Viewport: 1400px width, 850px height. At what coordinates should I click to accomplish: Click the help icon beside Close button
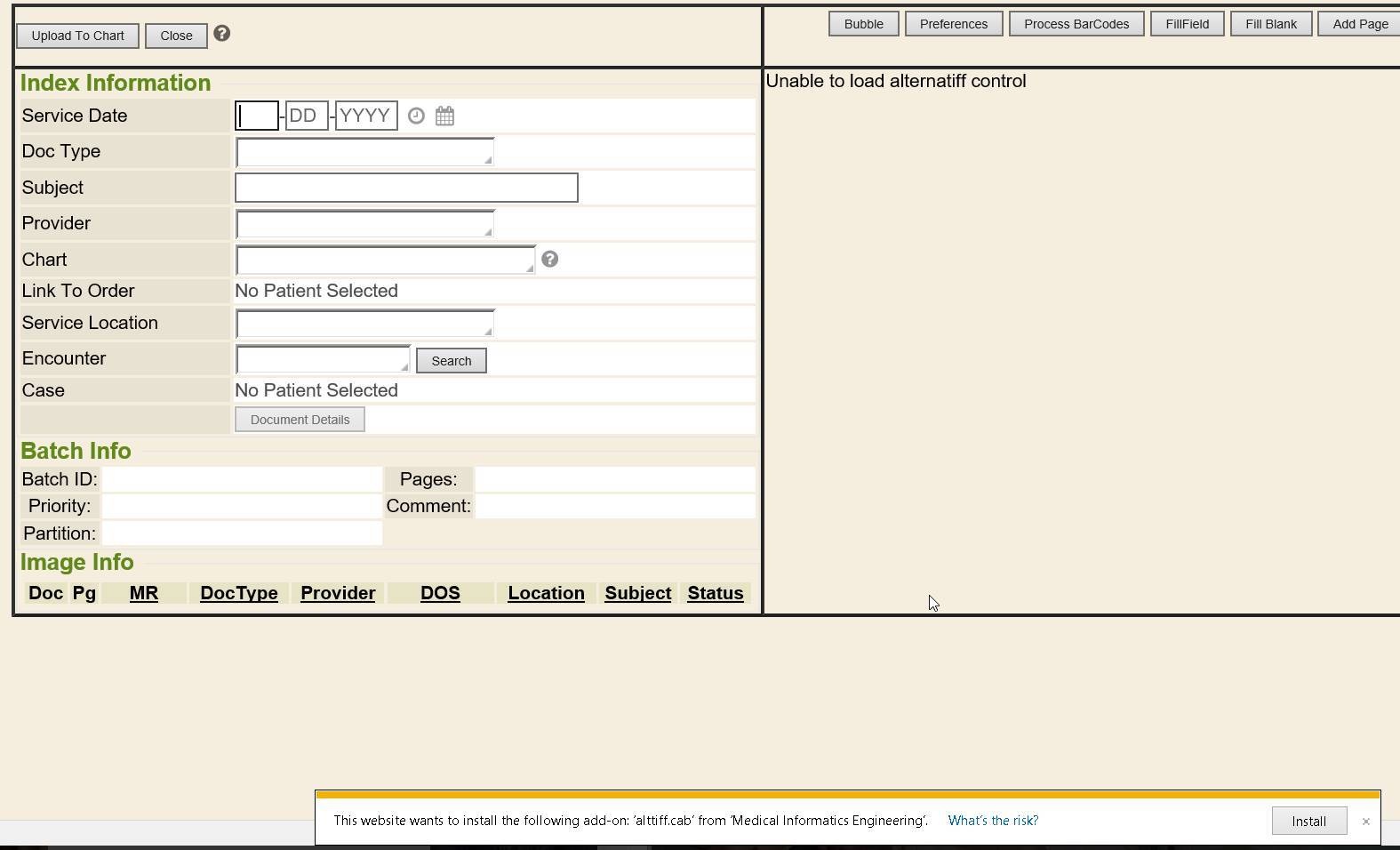point(222,34)
